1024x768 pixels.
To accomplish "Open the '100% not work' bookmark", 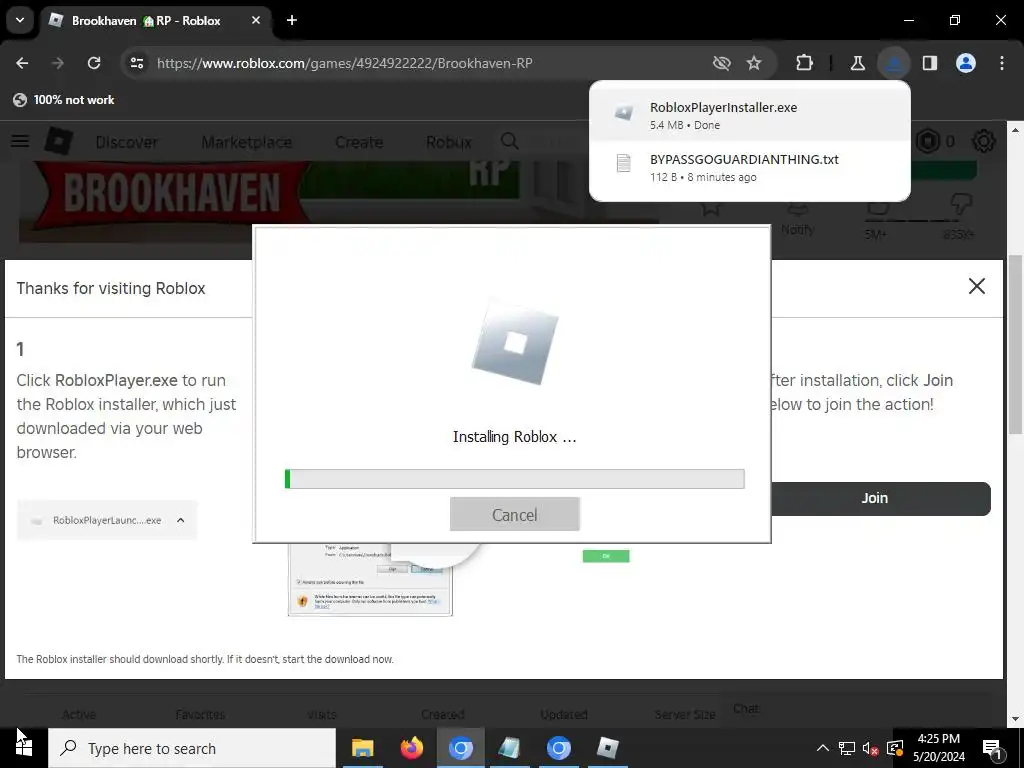I will point(64,100).
